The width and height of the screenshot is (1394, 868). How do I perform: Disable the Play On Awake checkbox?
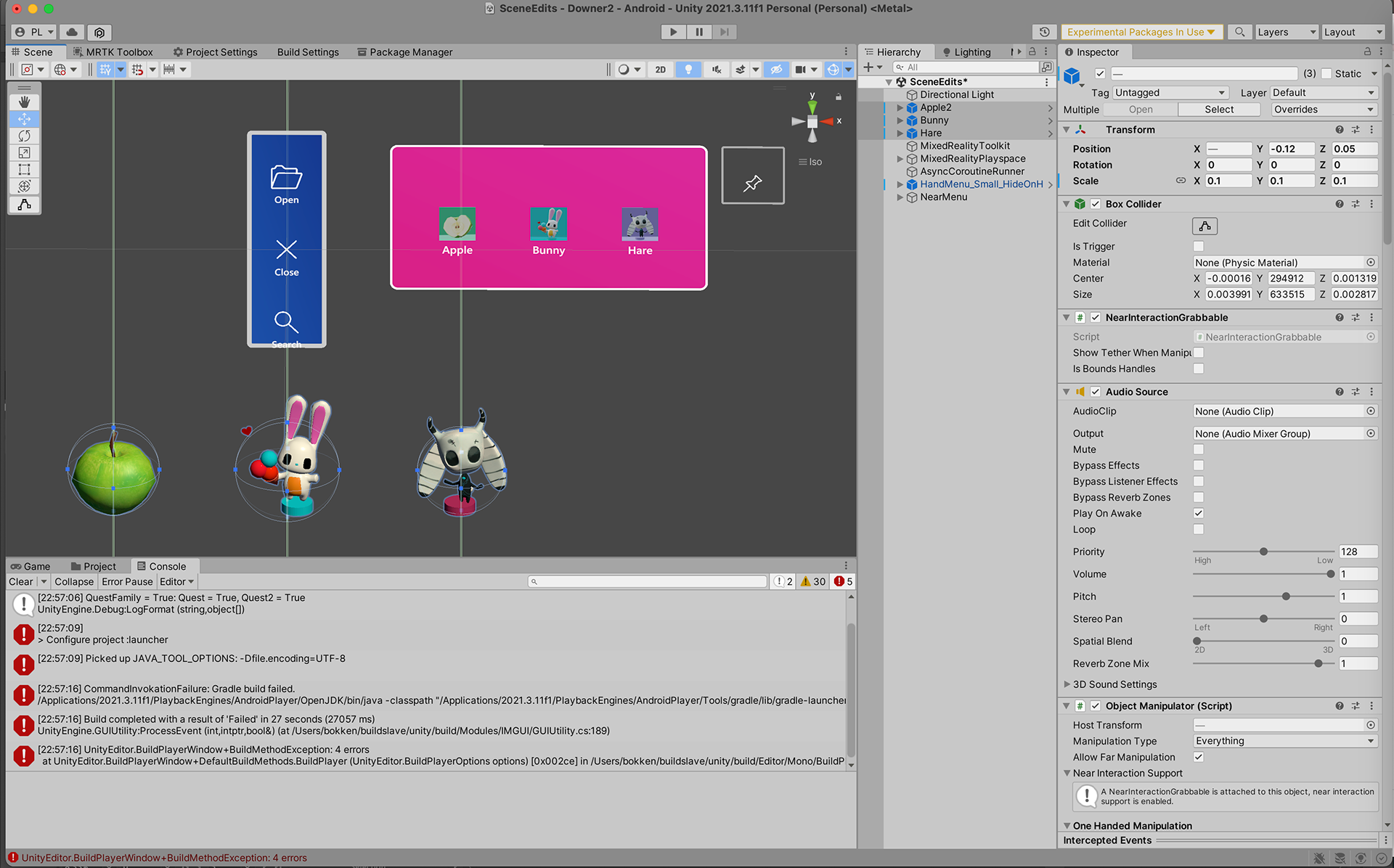click(1198, 513)
